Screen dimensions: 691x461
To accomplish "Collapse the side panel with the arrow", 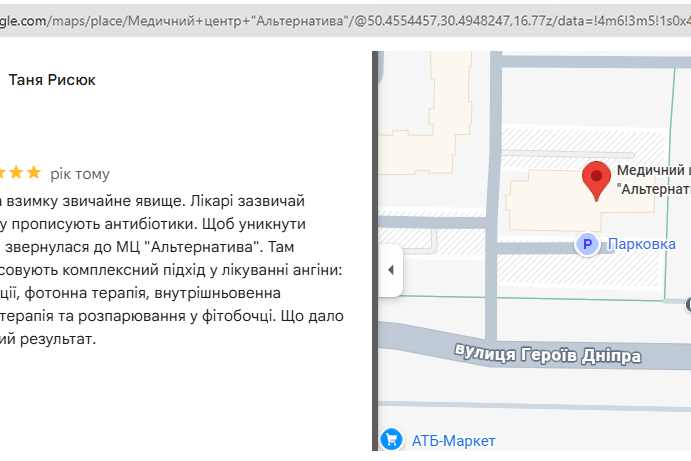I will (x=390, y=270).
